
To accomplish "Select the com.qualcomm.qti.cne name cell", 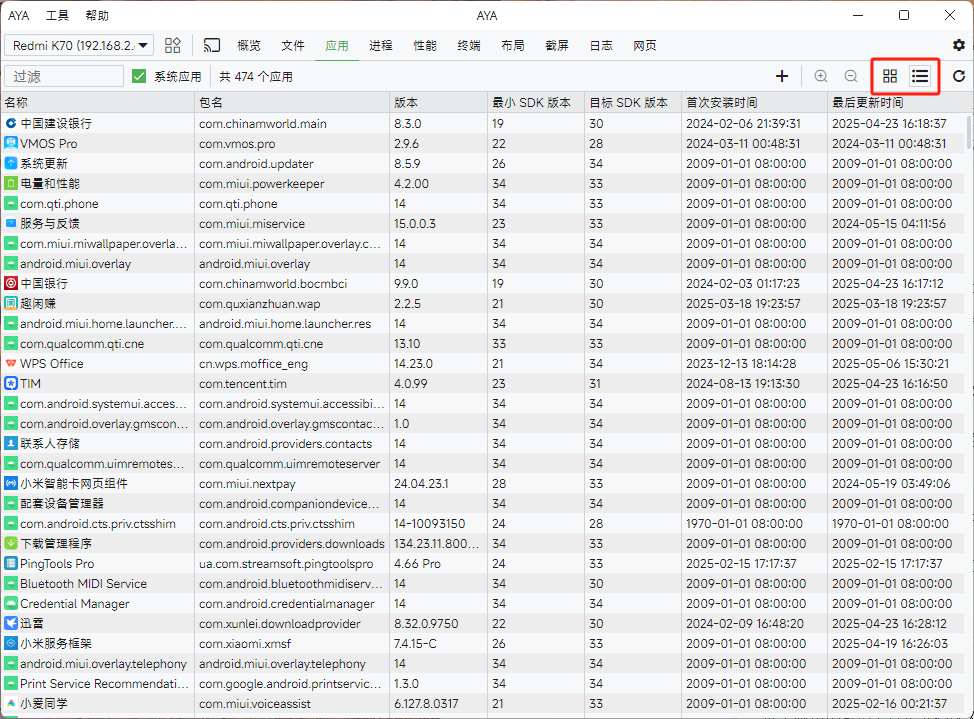I will pos(82,344).
